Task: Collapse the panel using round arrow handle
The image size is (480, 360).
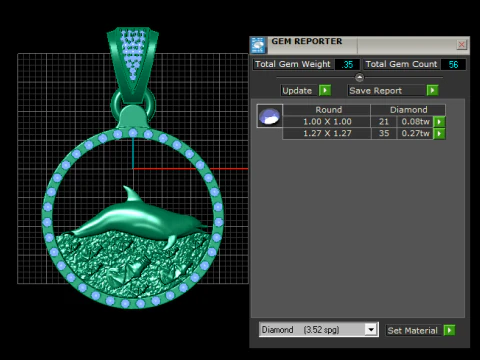Action: pos(359,77)
